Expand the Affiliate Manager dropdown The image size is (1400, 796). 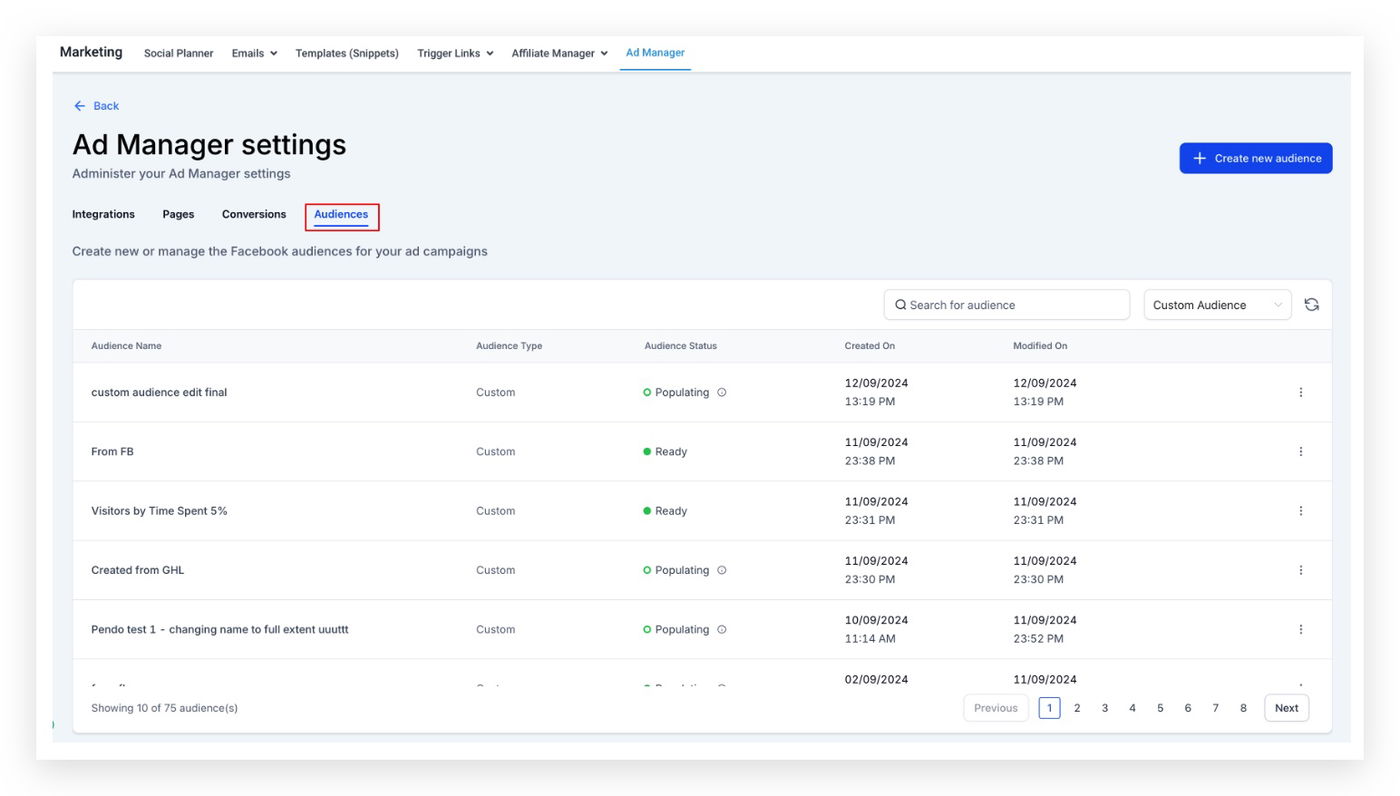click(x=559, y=53)
